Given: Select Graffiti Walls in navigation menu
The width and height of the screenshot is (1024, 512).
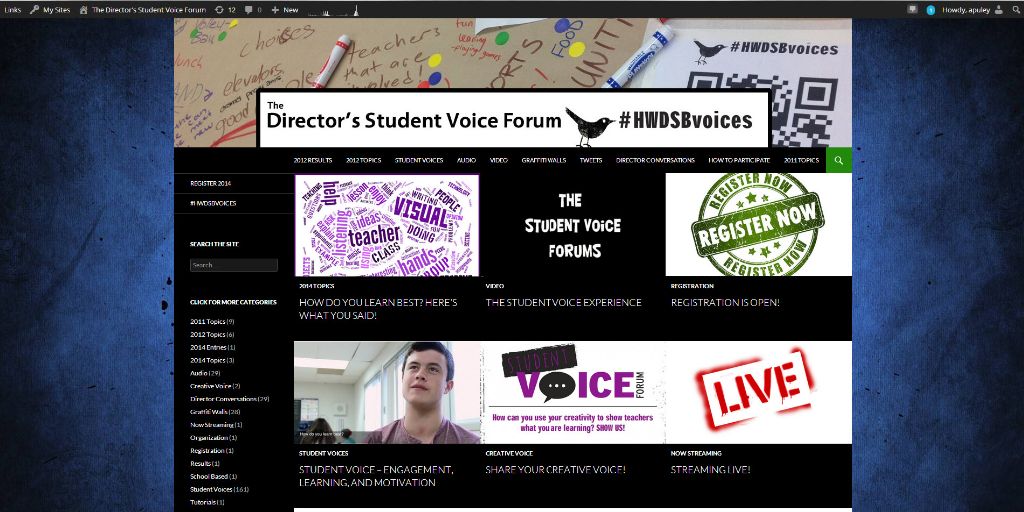Looking at the screenshot, I should pos(543,160).
